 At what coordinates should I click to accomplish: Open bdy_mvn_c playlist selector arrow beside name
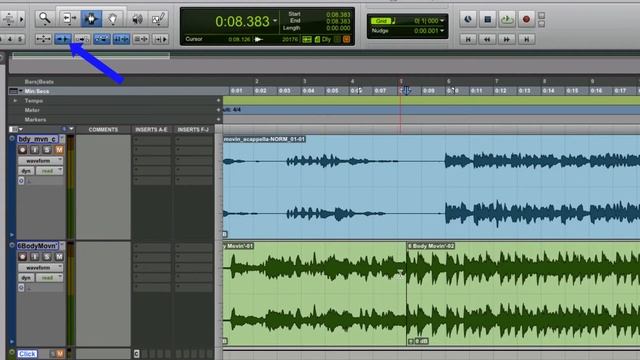[x=62, y=139]
